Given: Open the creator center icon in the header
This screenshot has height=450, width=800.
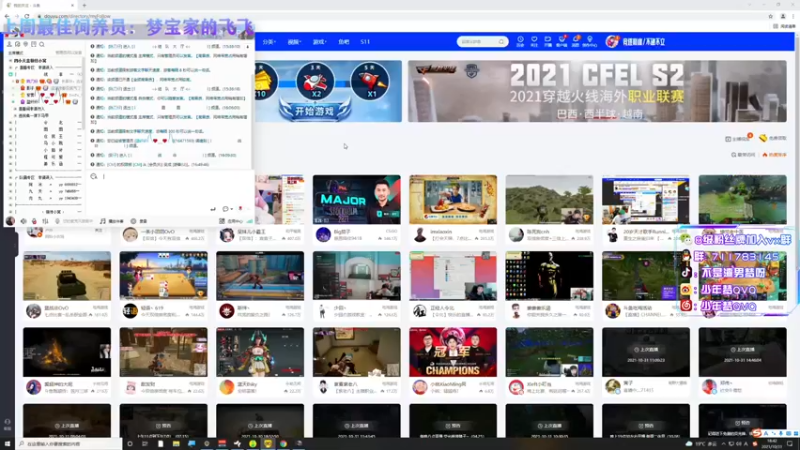Looking at the screenshot, I should point(589,41).
